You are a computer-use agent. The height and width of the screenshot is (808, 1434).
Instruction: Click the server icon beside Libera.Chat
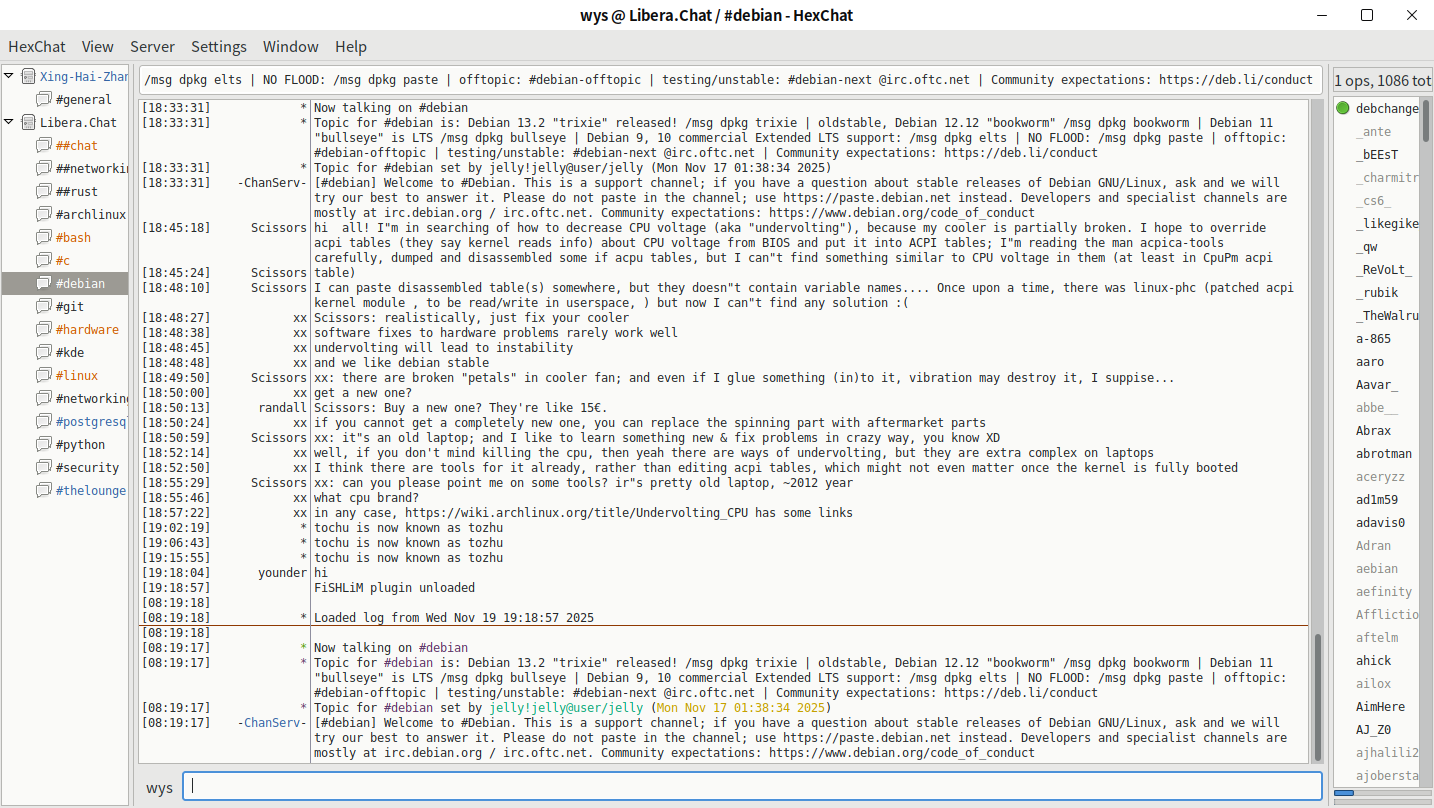[x=28, y=123]
